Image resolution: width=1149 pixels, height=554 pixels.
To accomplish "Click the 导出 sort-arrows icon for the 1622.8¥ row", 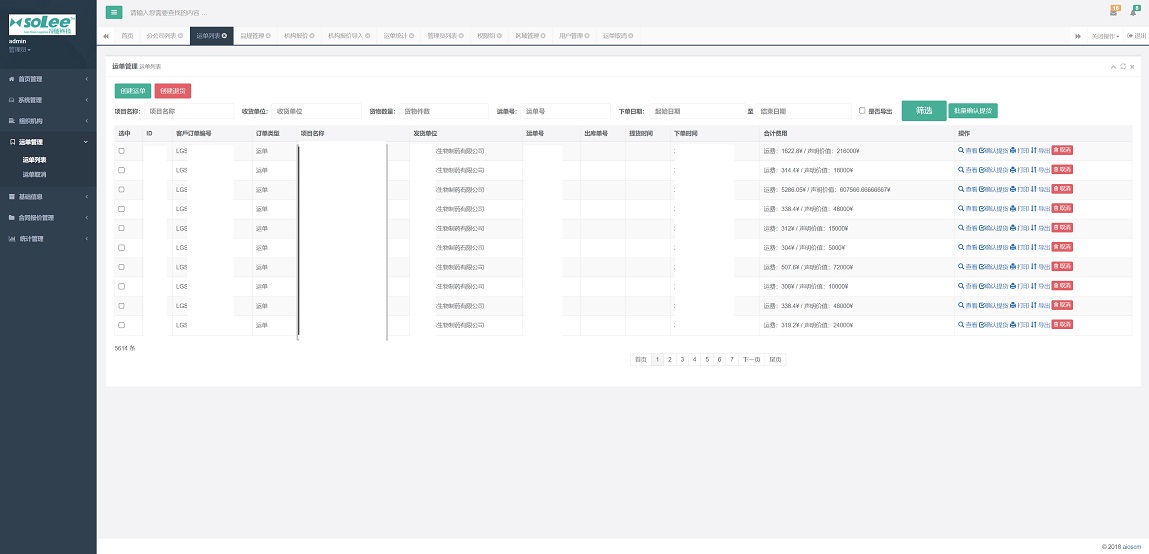I will 1034,150.
